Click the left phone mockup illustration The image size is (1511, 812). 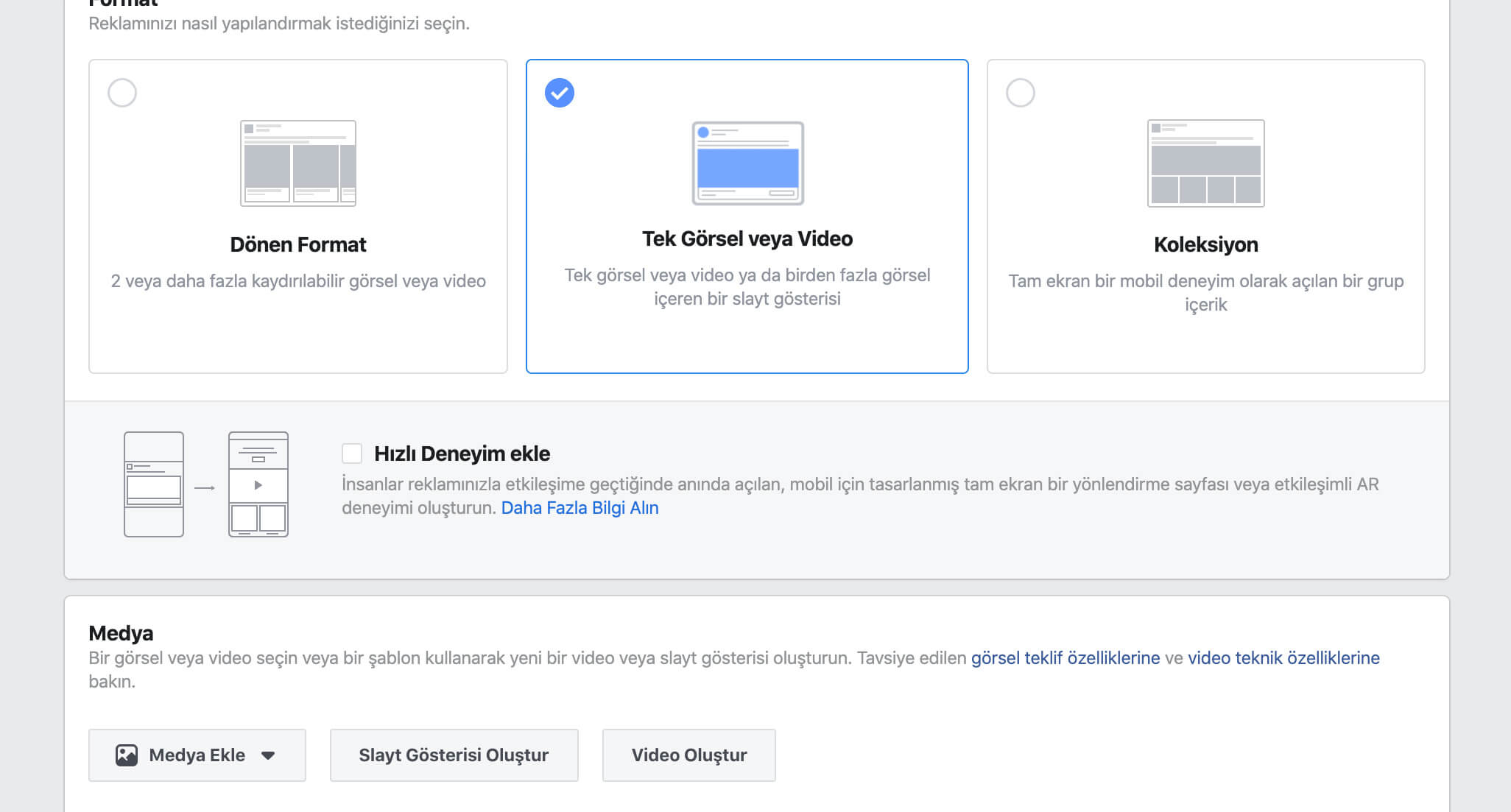point(154,484)
